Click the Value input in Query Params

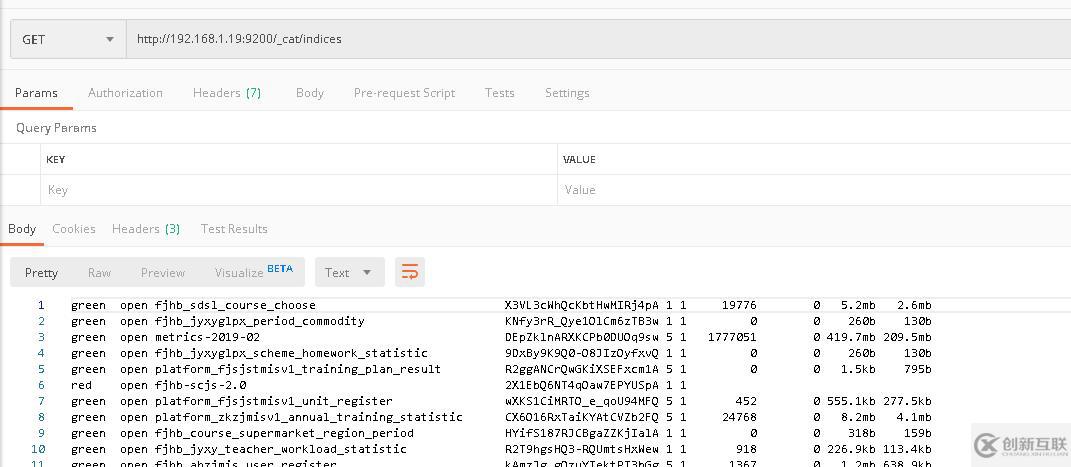[x=814, y=190]
